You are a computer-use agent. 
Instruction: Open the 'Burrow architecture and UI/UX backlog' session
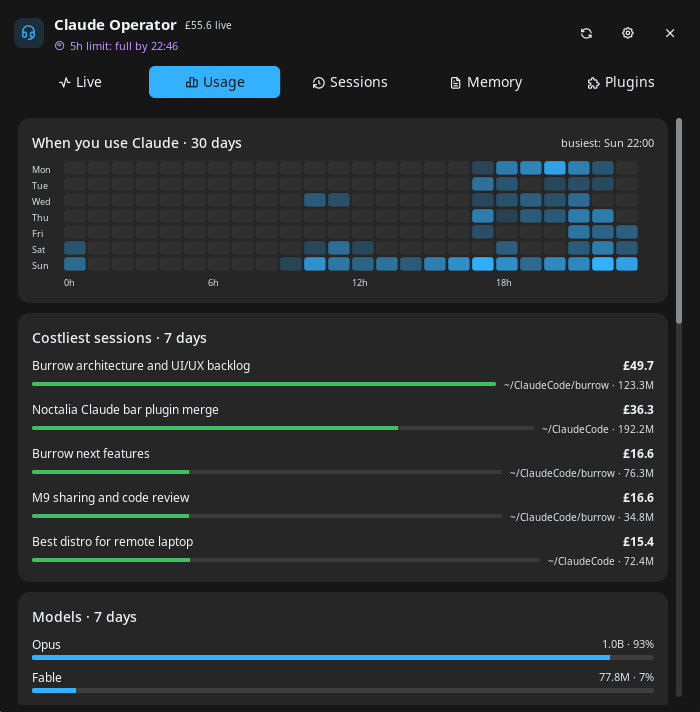click(141, 366)
